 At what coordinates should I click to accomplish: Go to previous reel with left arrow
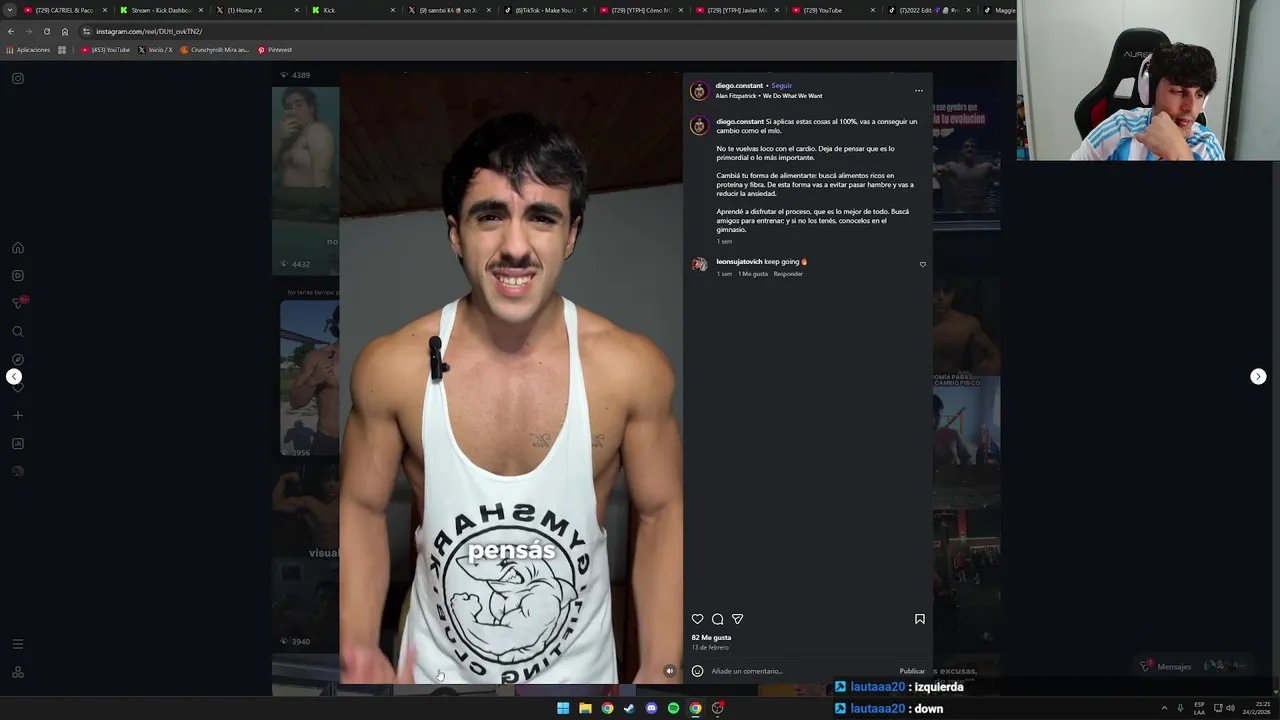pos(14,376)
